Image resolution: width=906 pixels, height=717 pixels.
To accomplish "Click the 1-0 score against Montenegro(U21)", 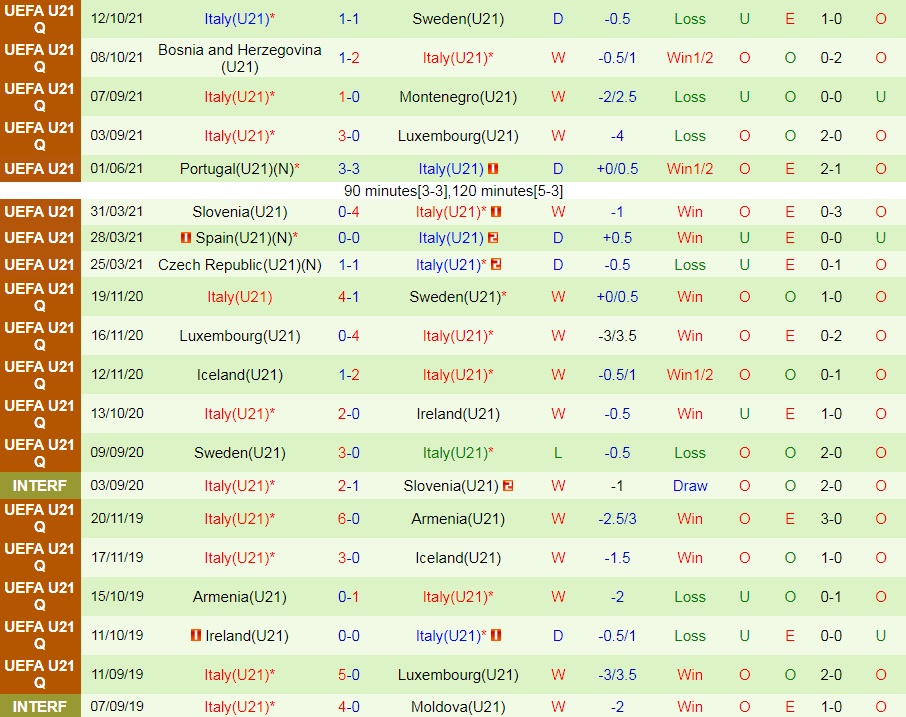I will click(349, 96).
